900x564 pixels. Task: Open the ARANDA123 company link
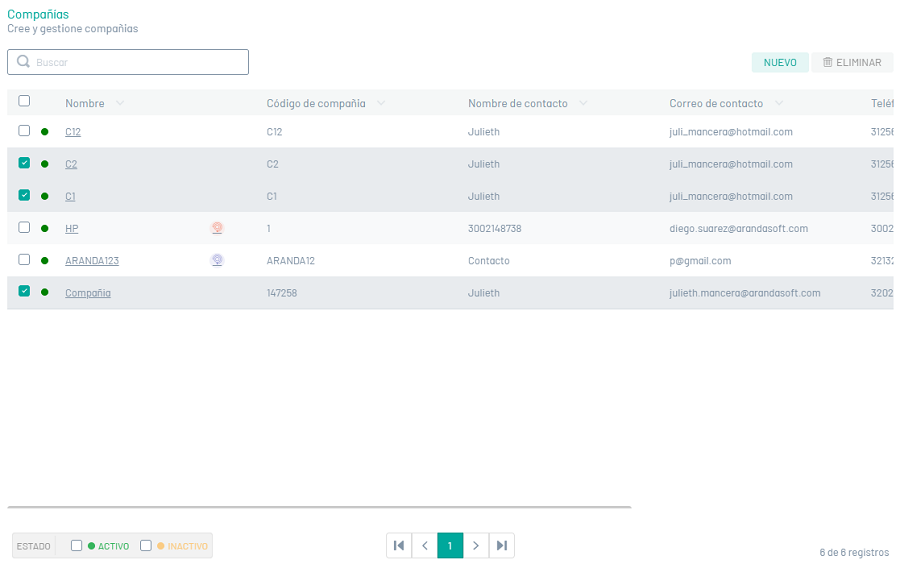click(92, 261)
